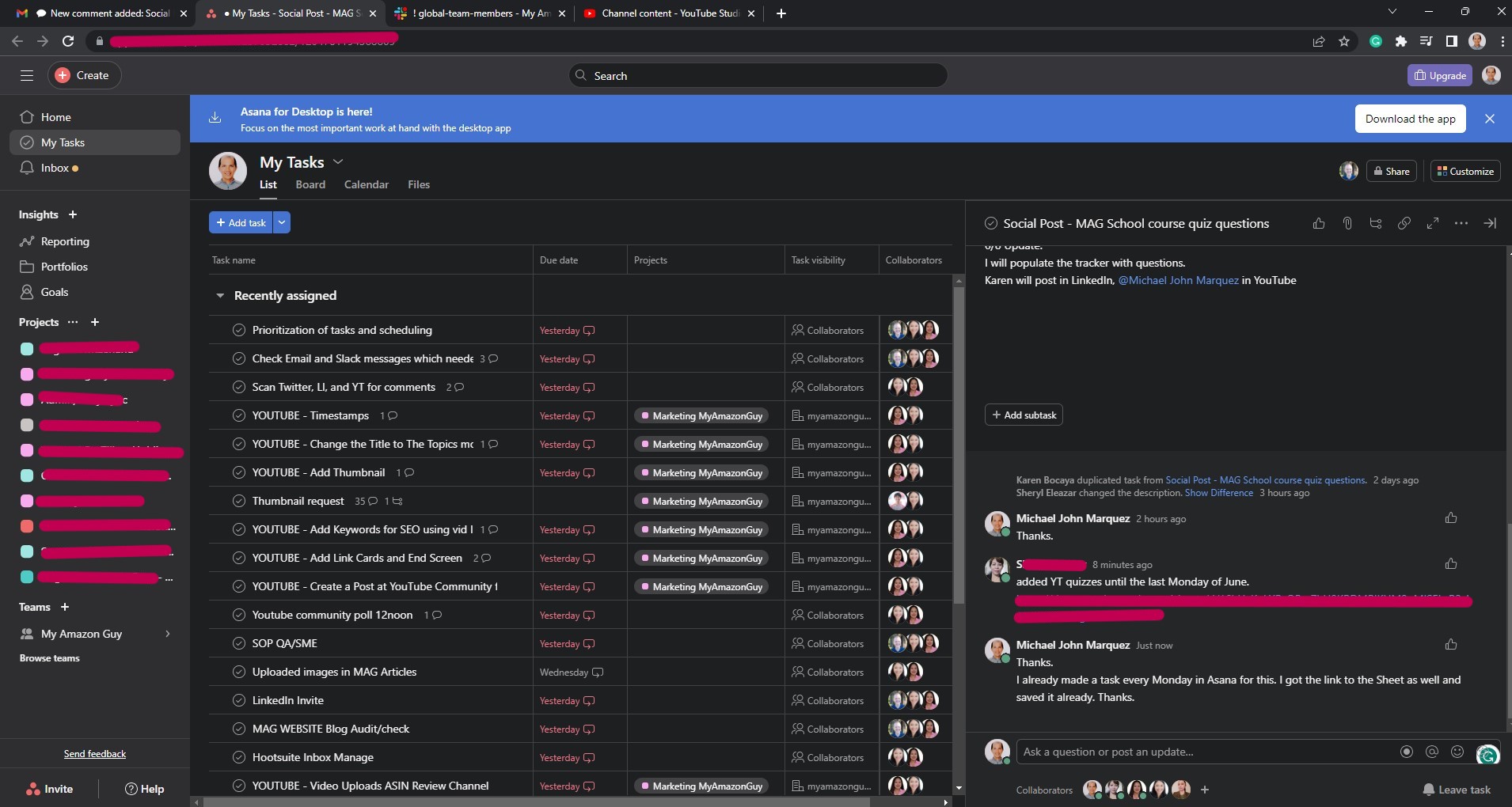Image resolution: width=1512 pixels, height=807 pixels.
Task: Click Add subtask button
Action: pyautogui.click(x=1024, y=415)
